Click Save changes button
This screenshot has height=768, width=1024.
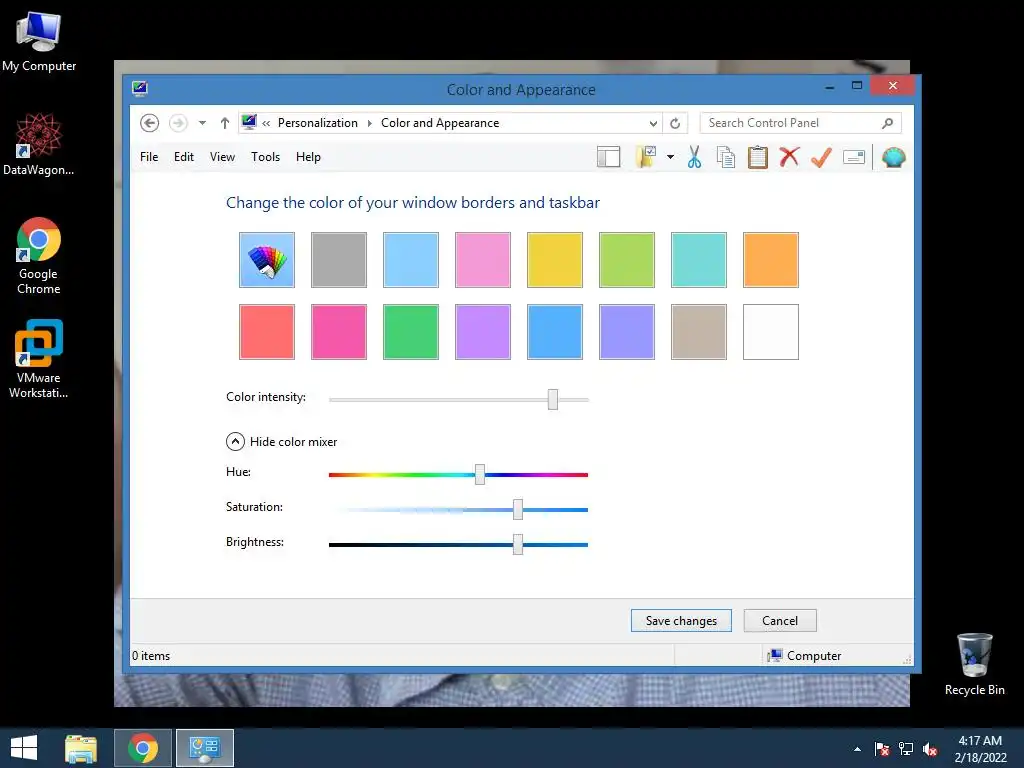(x=681, y=620)
